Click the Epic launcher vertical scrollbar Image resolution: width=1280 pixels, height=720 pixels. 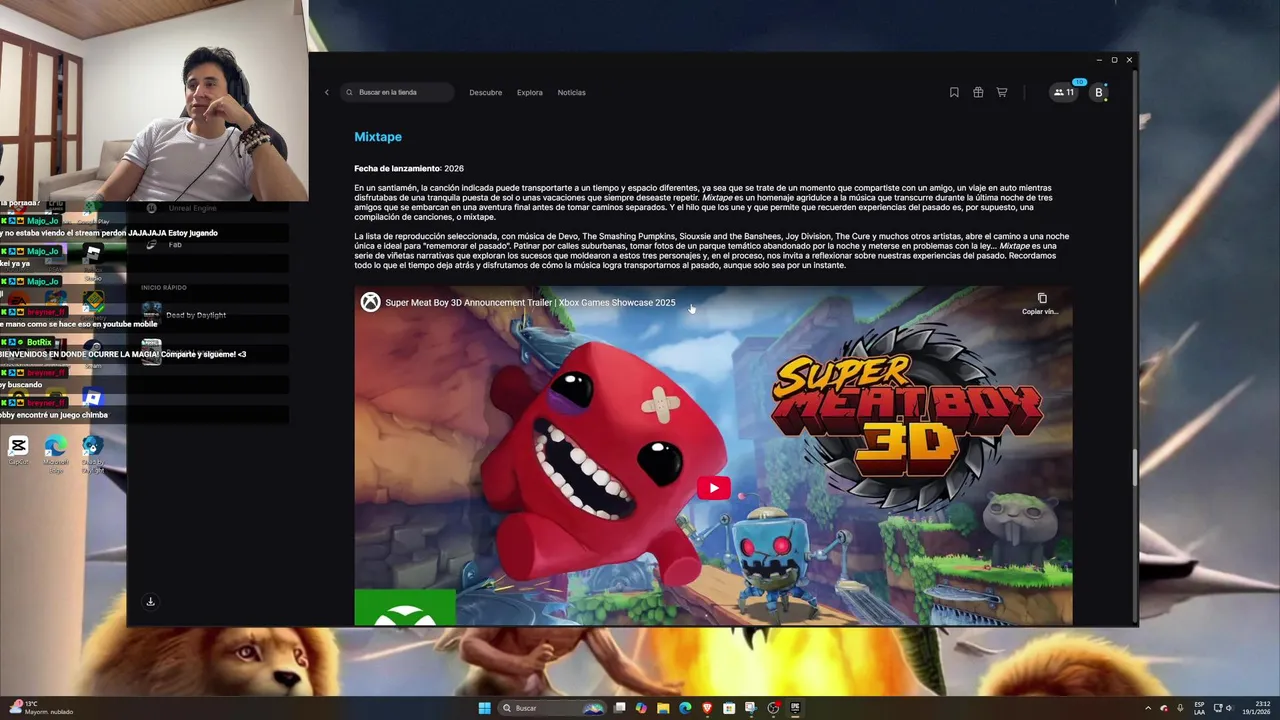coord(1133,468)
